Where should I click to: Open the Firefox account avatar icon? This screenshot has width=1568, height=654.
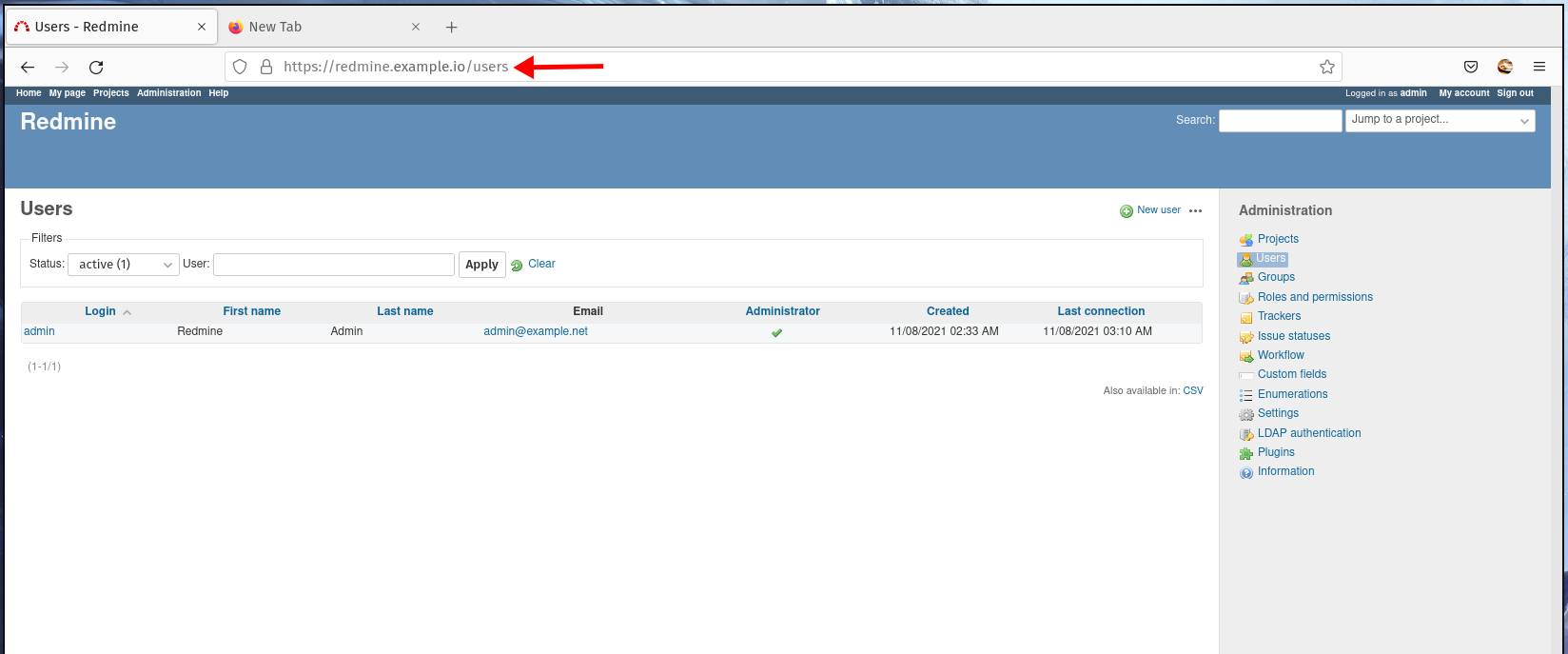pyautogui.click(x=1505, y=67)
